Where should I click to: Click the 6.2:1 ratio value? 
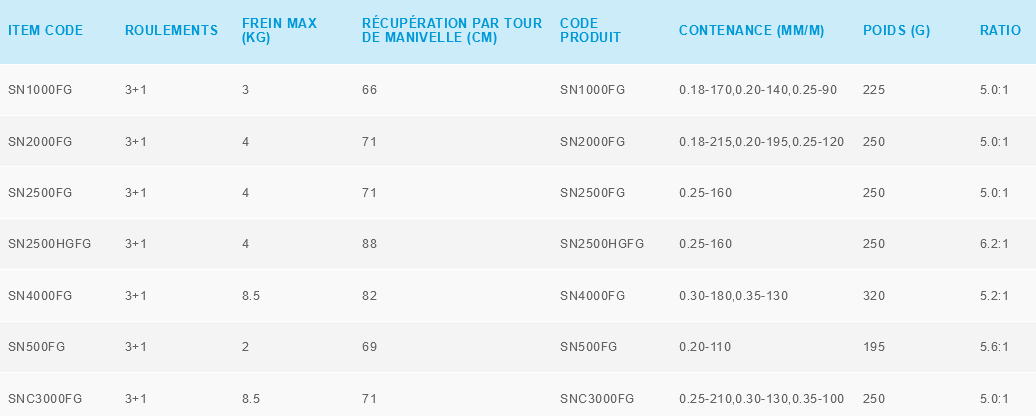tap(994, 244)
